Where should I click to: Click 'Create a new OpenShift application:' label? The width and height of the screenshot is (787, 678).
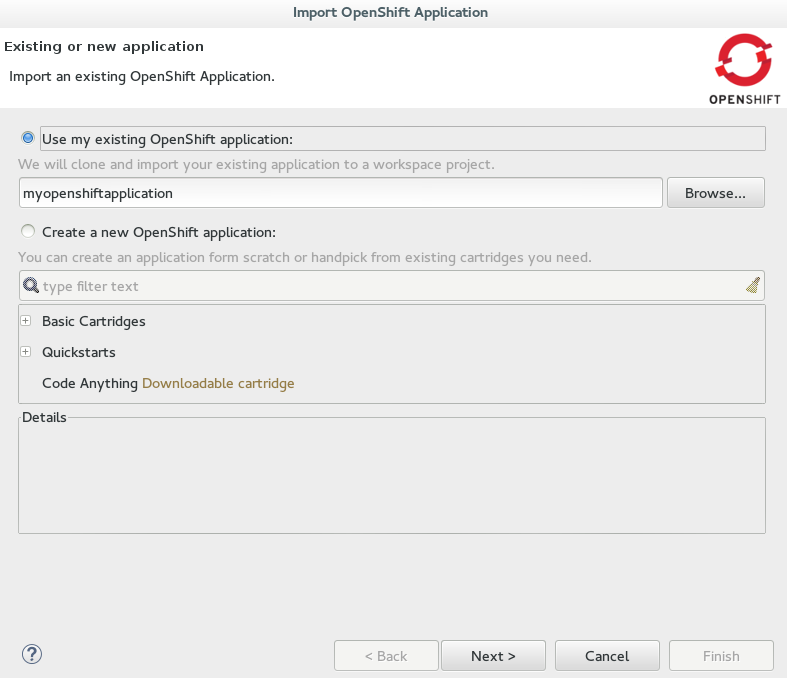[x=159, y=232]
